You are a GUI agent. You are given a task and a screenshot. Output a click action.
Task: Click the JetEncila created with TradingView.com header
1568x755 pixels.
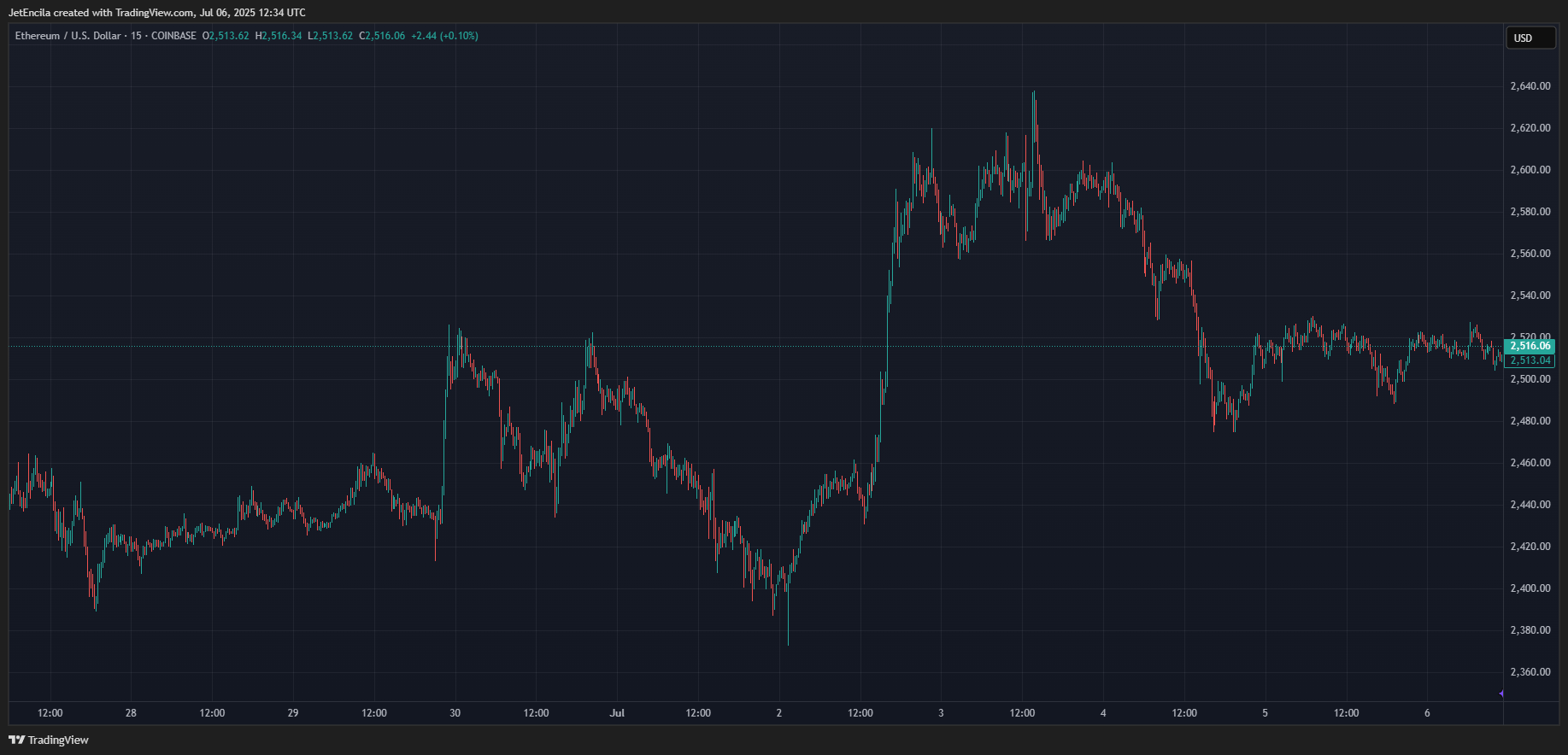coord(156,13)
